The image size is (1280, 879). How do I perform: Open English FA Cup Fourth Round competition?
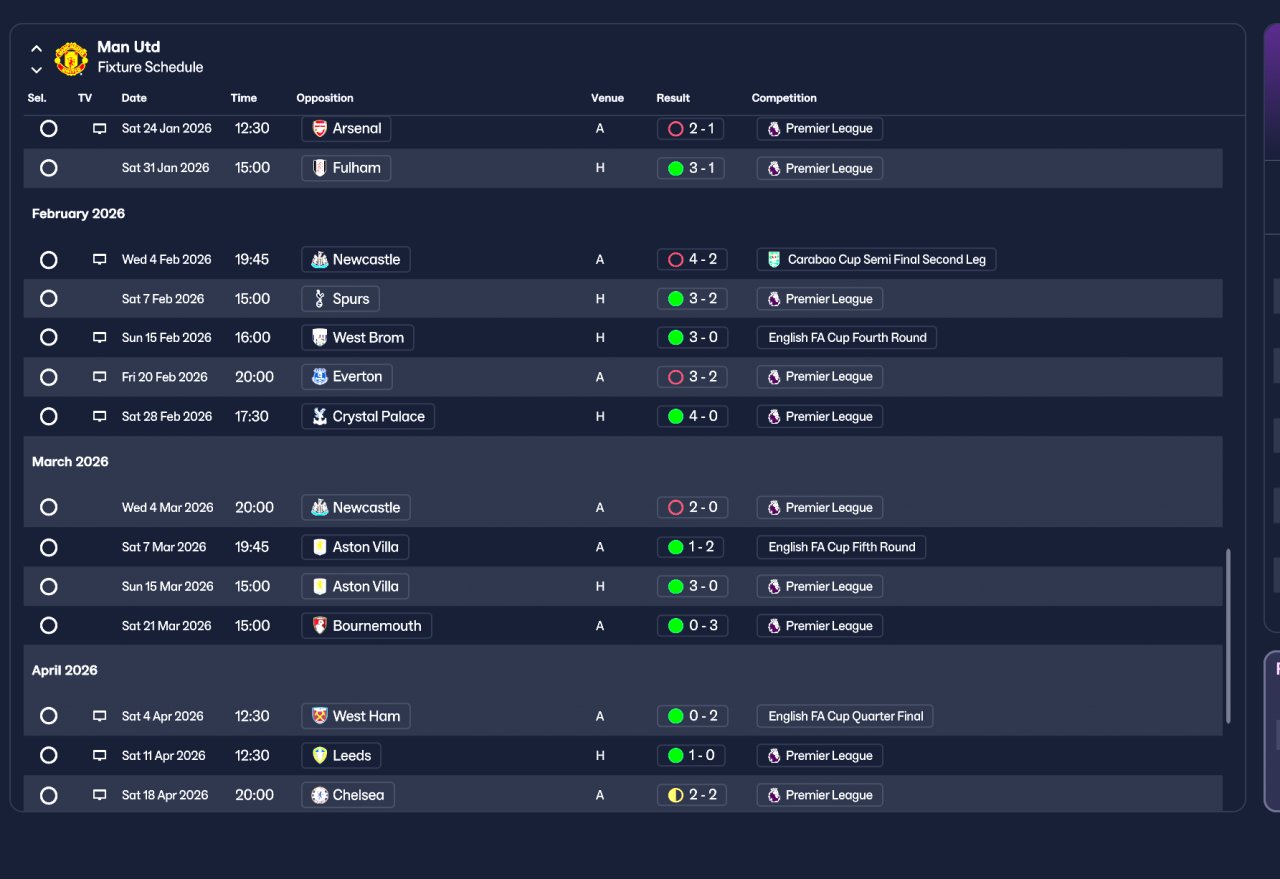click(846, 338)
